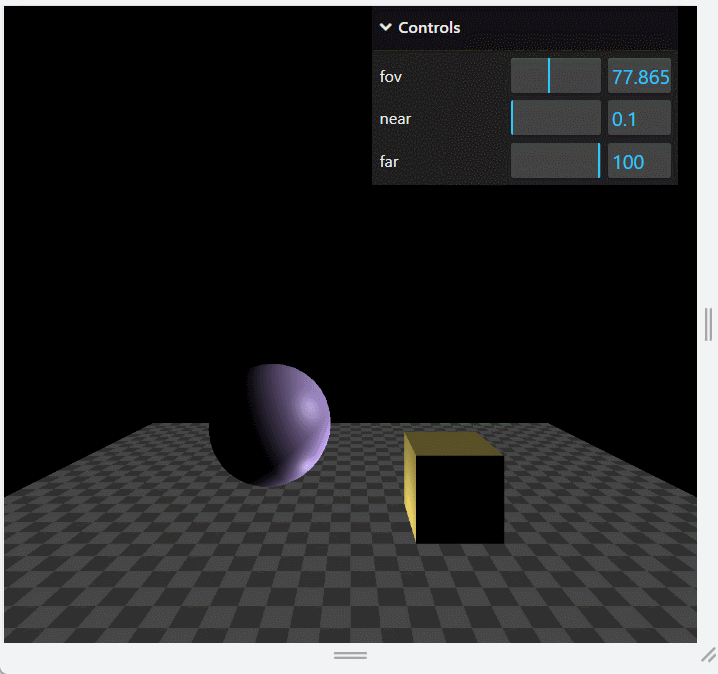The width and height of the screenshot is (718, 674).
Task: Collapse the Controls panel chevron
Action: pyautogui.click(x=386, y=27)
